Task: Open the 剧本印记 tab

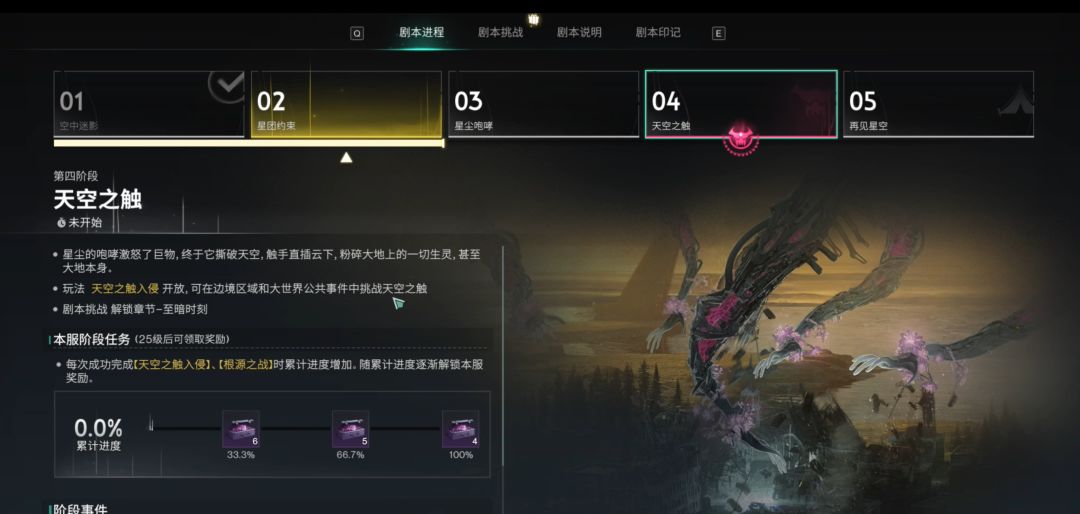Action: pos(658,32)
